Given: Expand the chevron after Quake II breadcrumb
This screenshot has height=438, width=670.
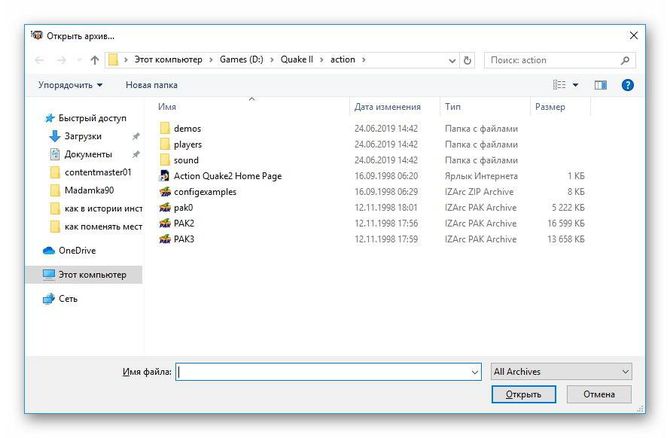Looking at the screenshot, I should pos(321,60).
